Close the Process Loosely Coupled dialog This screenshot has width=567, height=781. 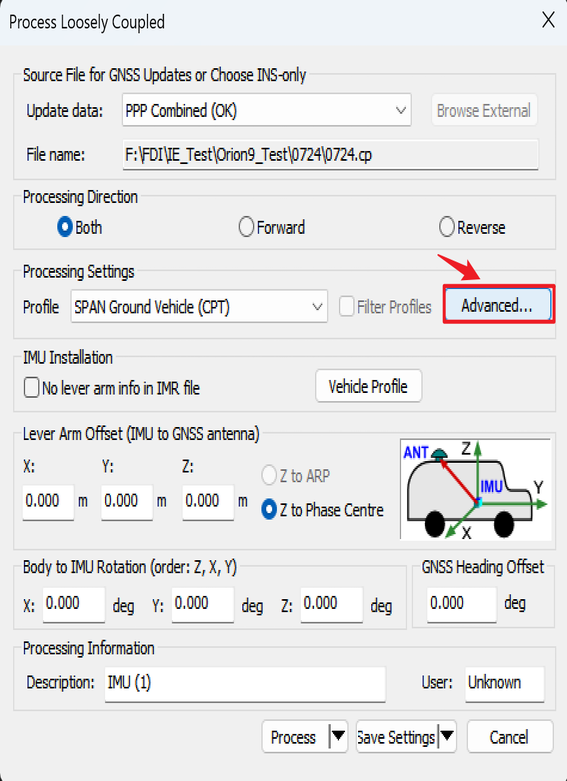pos(548,20)
